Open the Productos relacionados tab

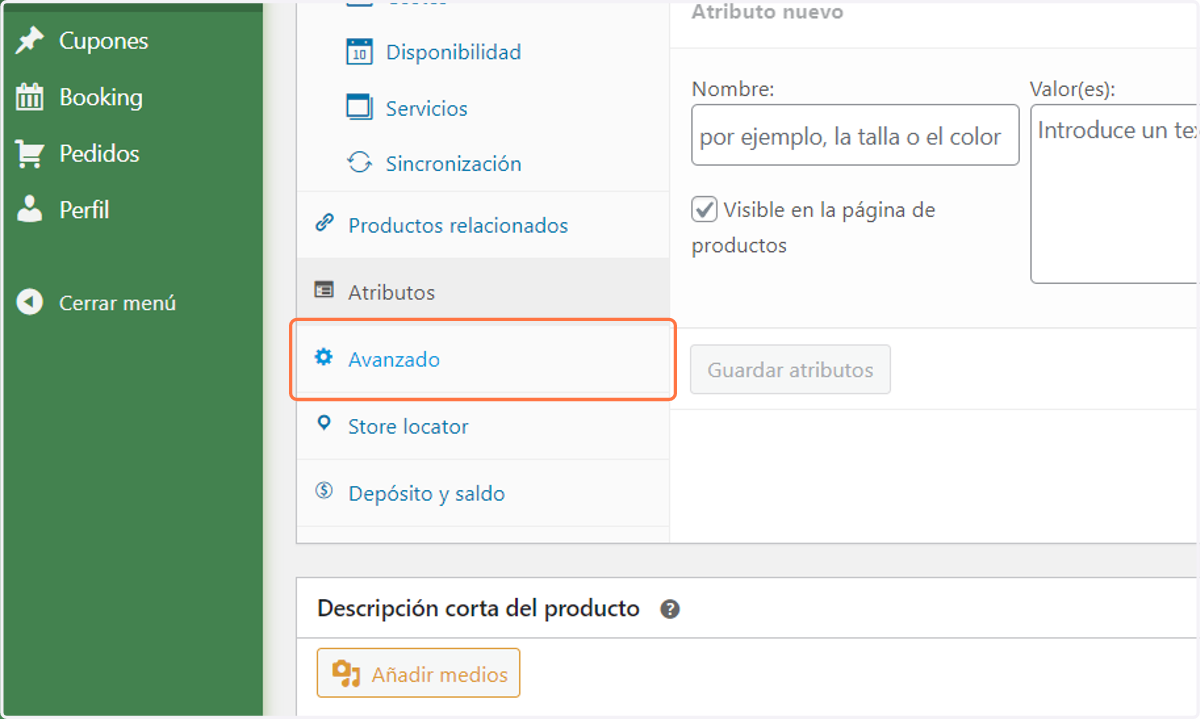click(483, 225)
